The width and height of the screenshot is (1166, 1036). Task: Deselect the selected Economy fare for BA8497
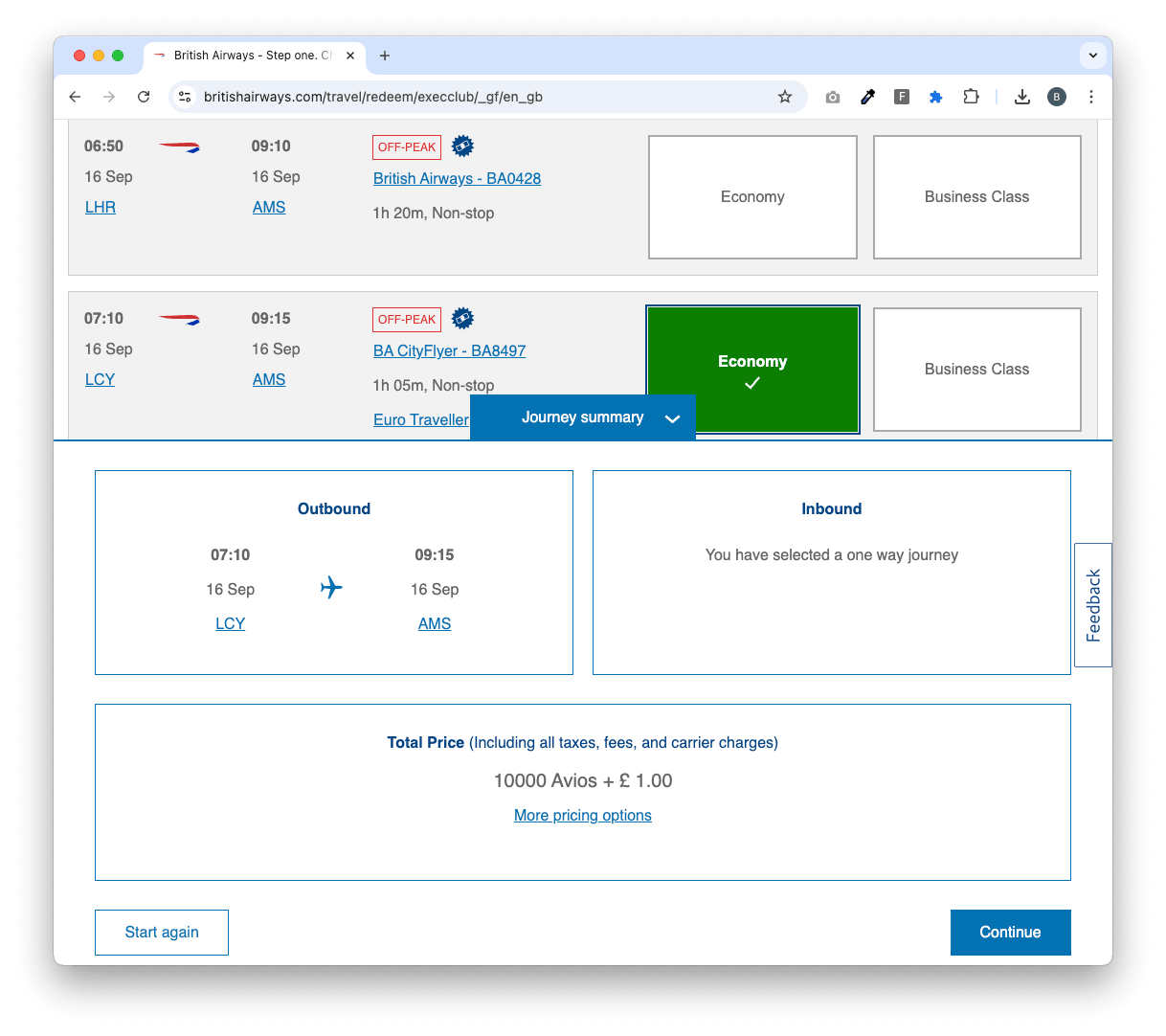pos(752,370)
